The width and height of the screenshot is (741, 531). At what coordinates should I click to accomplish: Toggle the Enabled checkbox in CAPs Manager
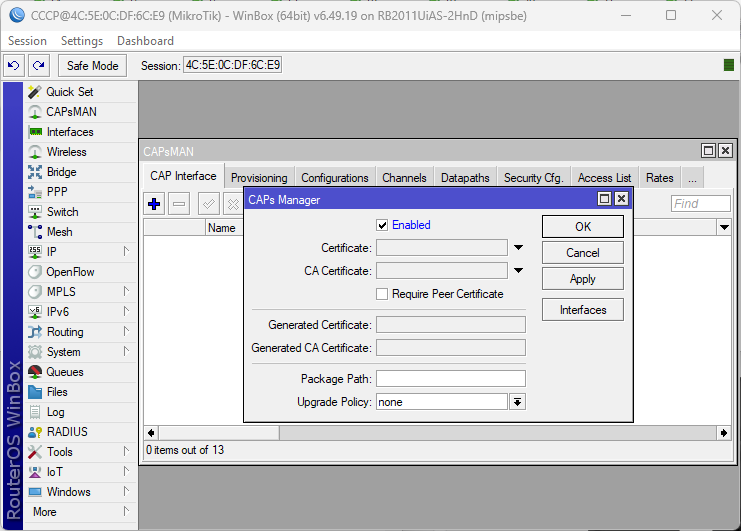(x=382, y=225)
